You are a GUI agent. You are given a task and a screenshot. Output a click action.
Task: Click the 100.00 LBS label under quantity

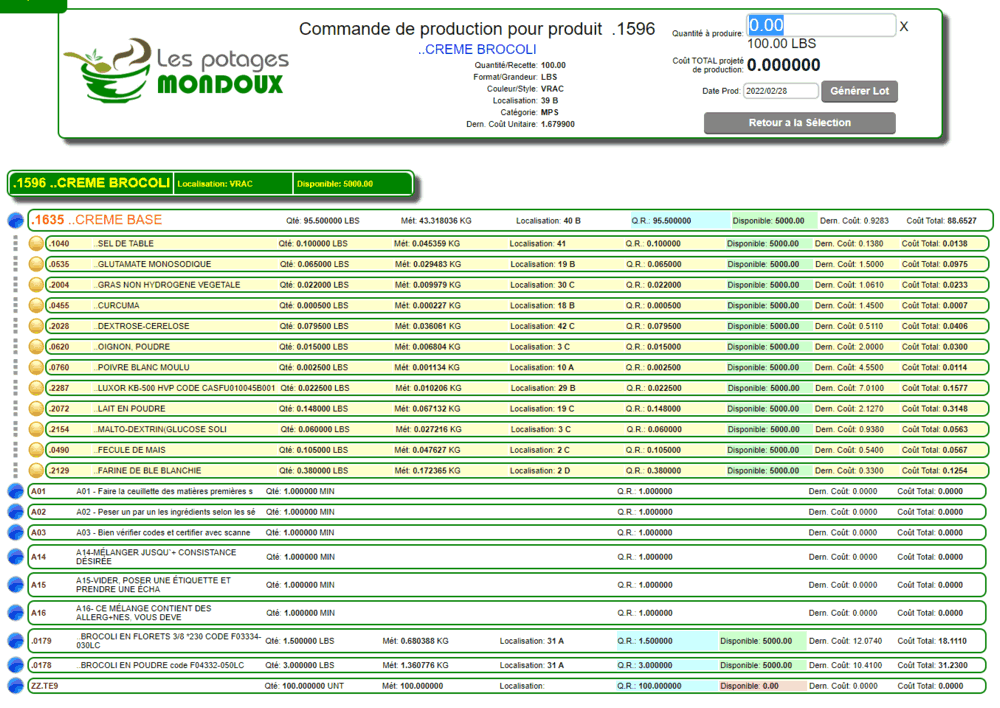click(781, 44)
